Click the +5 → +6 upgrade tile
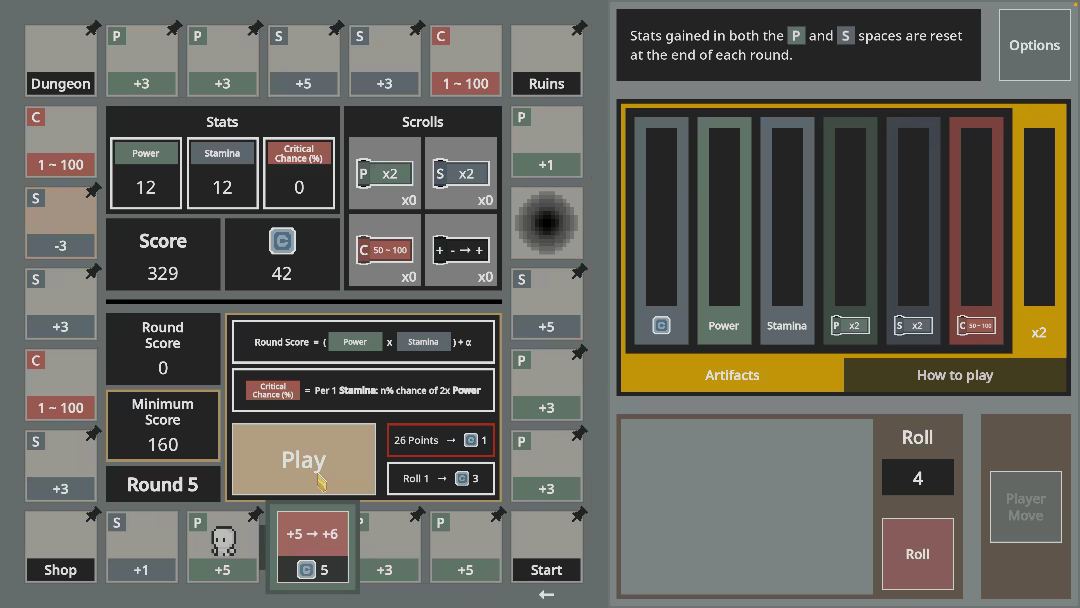The width and height of the screenshot is (1080, 608). click(312, 547)
